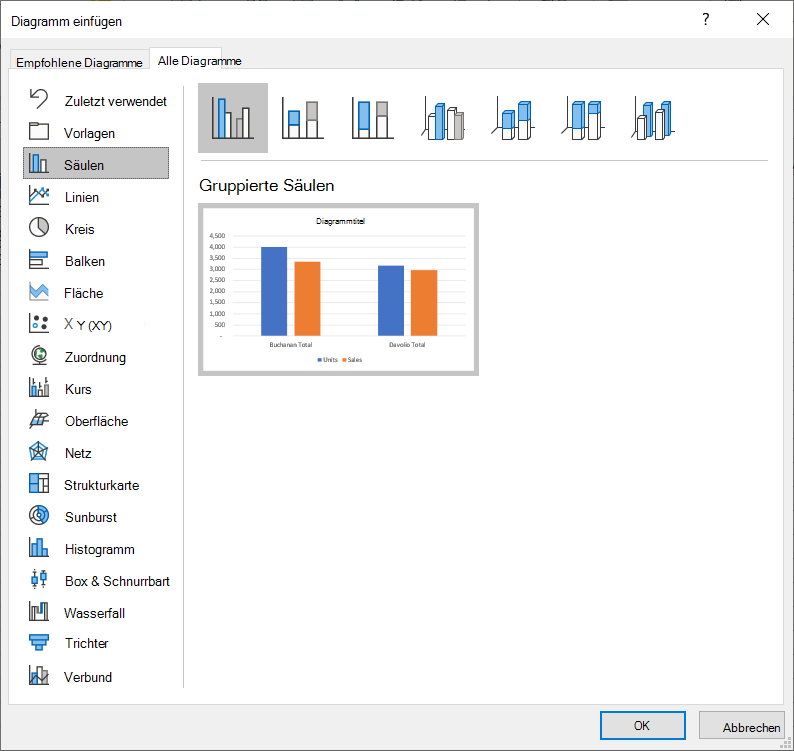Select the Histogramm text label
This screenshot has width=794, height=751.
tap(100, 549)
